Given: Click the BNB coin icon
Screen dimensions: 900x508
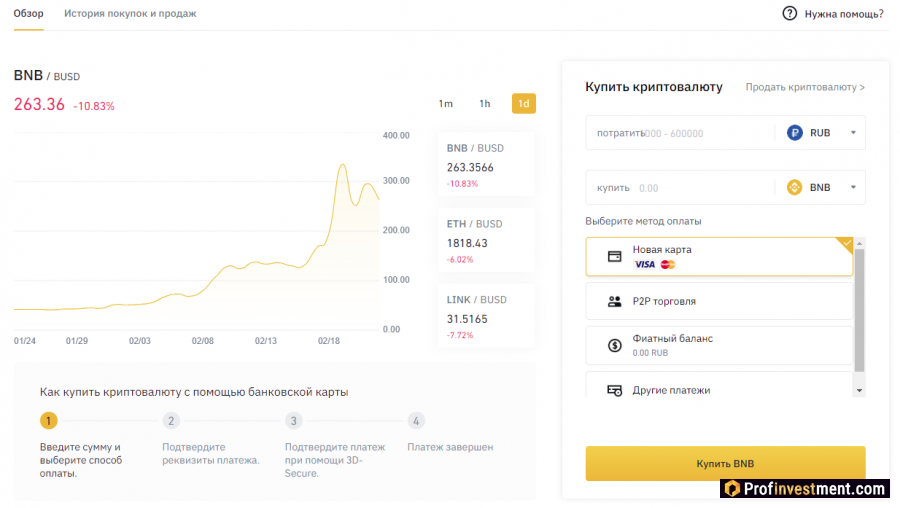Looking at the screenshot, I should pos(794,188).
